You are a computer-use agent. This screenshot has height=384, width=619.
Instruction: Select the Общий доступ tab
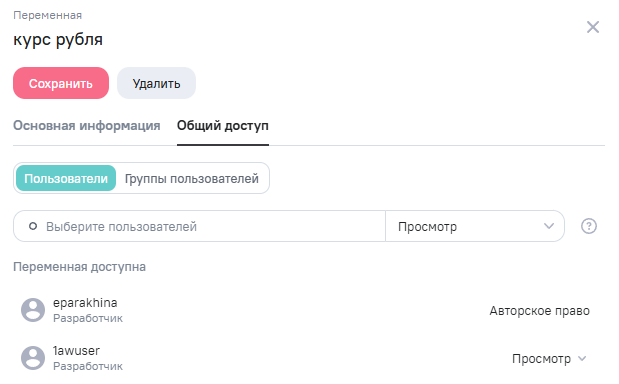(223, 126)
